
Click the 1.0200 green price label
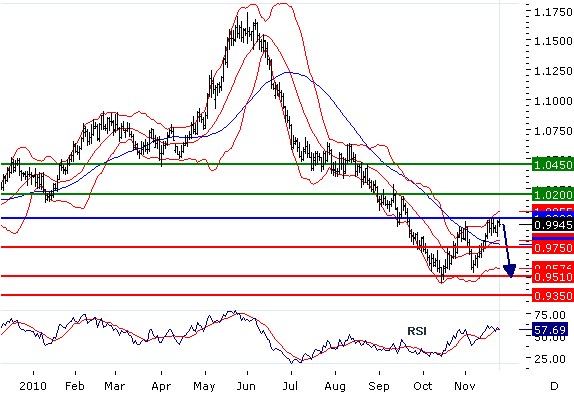553,194
